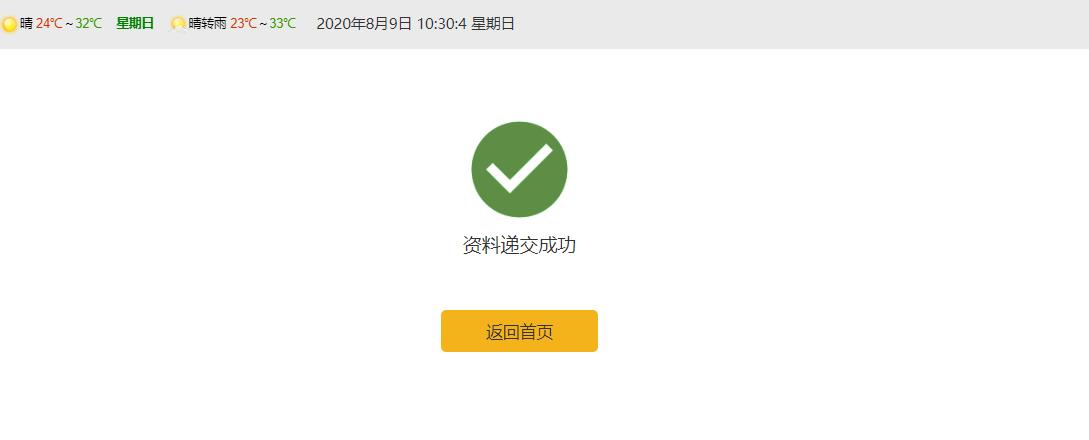Click the date 2020年8月9日
The height and width of the screenshot is (440, 1089).
pos(364,24)
